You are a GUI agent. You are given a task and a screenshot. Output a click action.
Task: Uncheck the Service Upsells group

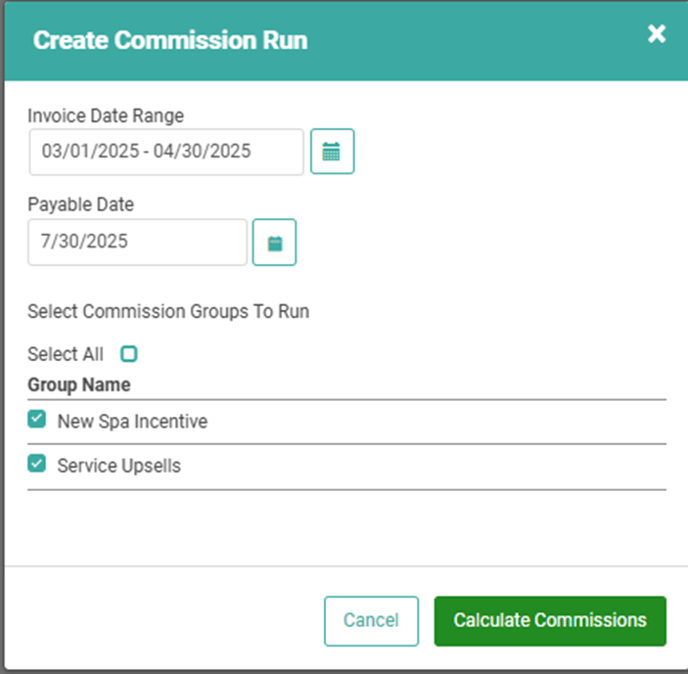click(36, 463)
